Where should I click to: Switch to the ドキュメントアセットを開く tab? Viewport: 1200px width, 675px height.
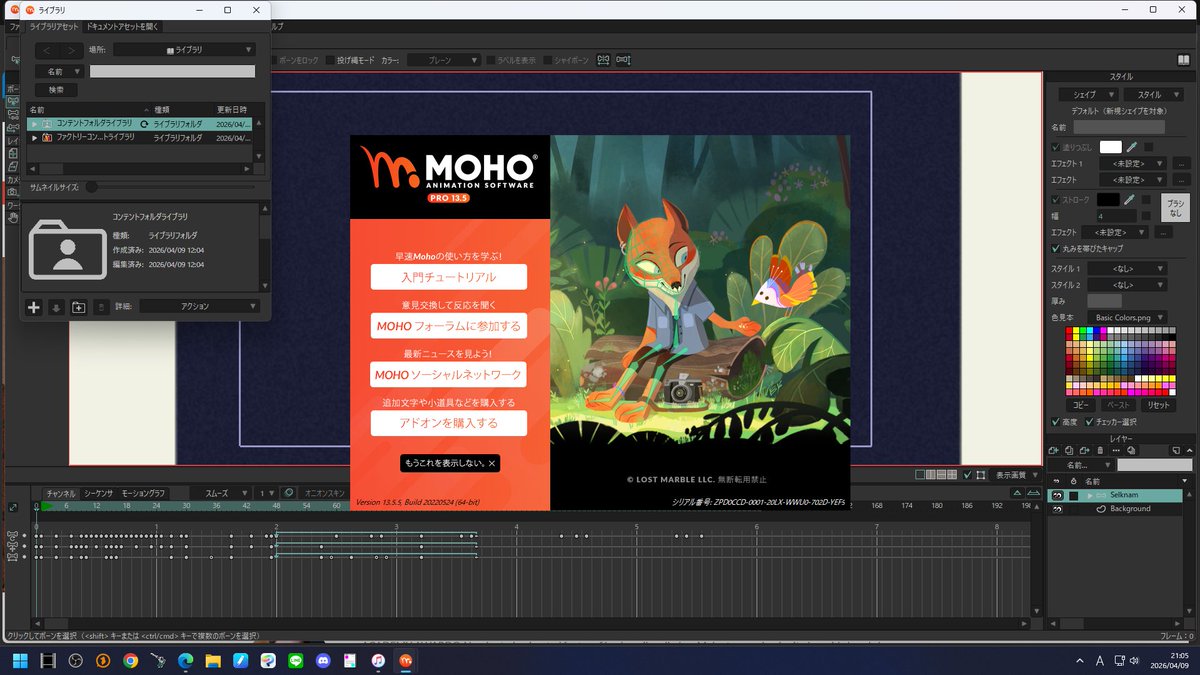point(122,27)
